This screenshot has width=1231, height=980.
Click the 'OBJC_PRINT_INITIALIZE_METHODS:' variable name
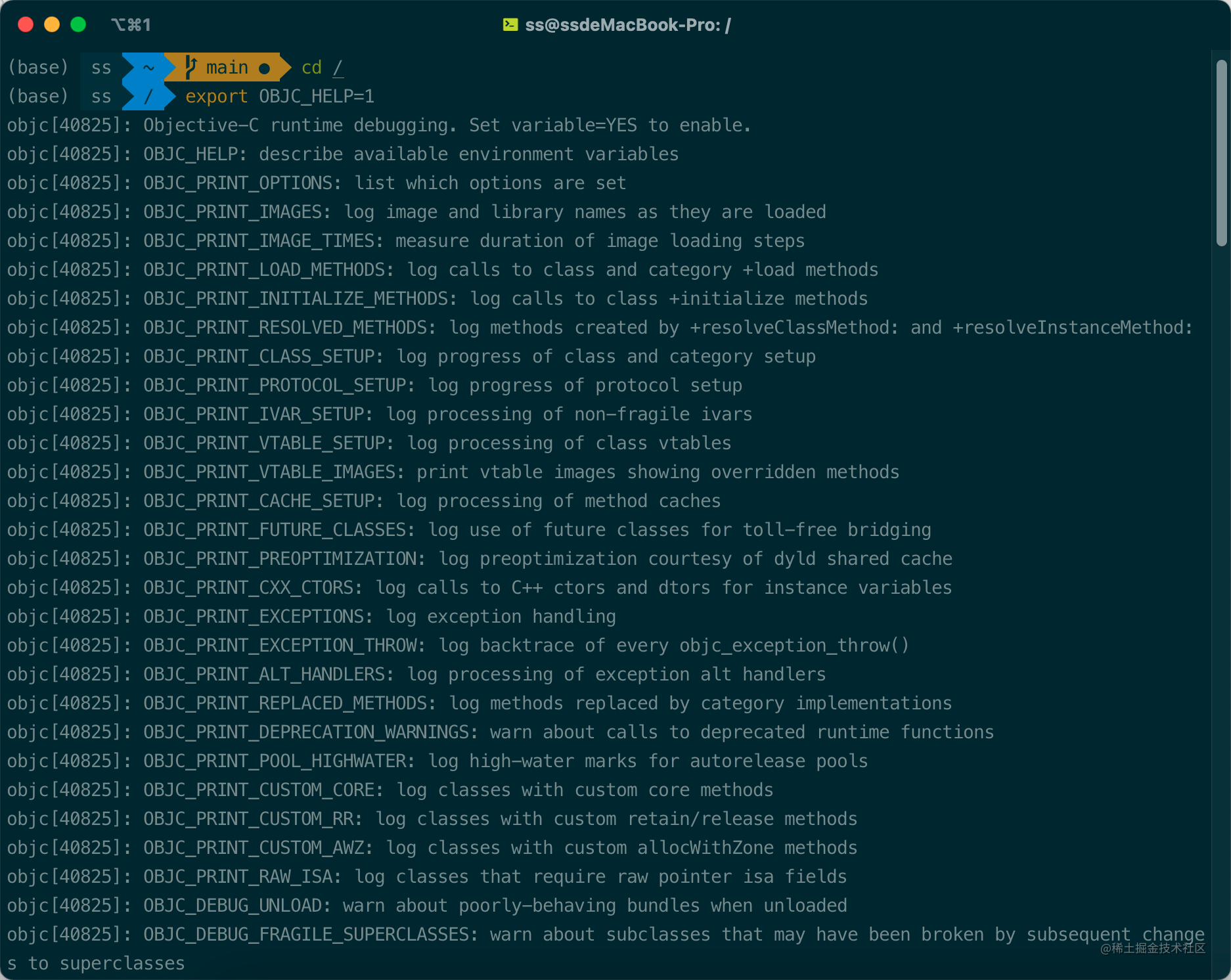300,299
